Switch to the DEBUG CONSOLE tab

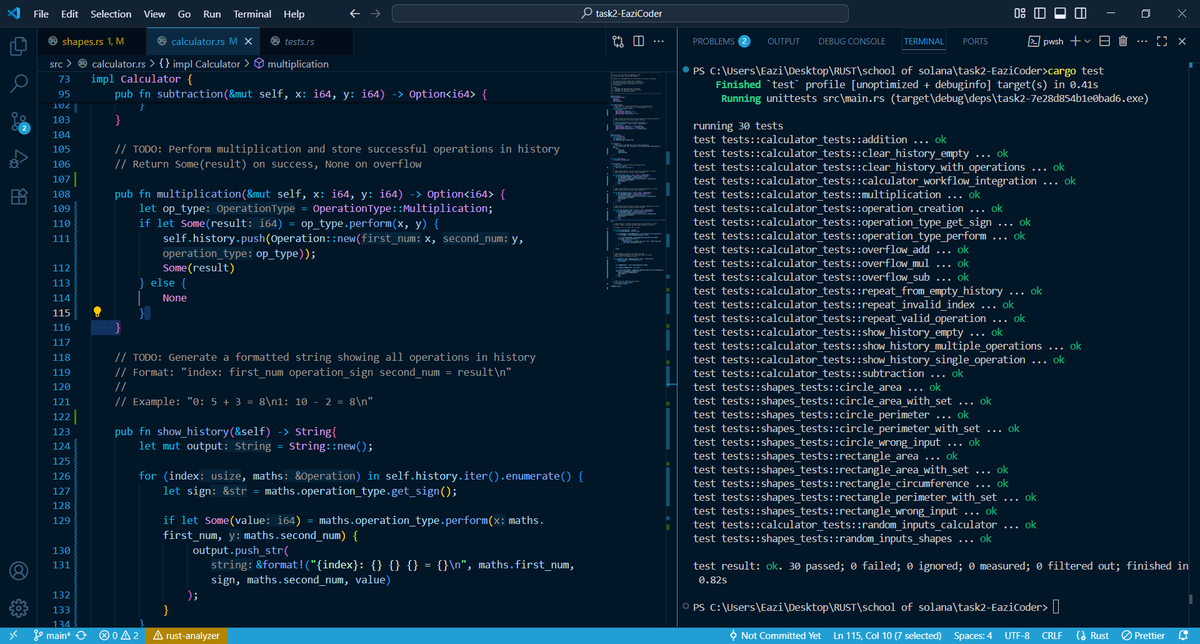pos(851,42)
